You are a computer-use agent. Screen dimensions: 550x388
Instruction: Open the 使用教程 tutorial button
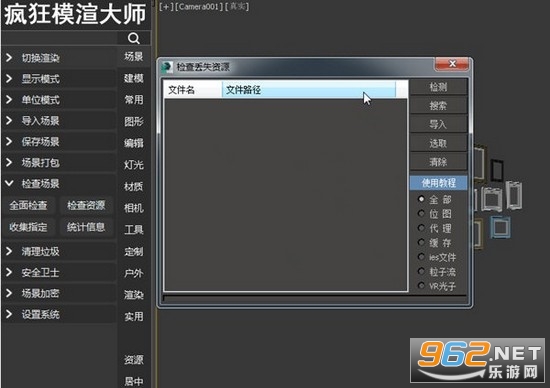[438, 182]
